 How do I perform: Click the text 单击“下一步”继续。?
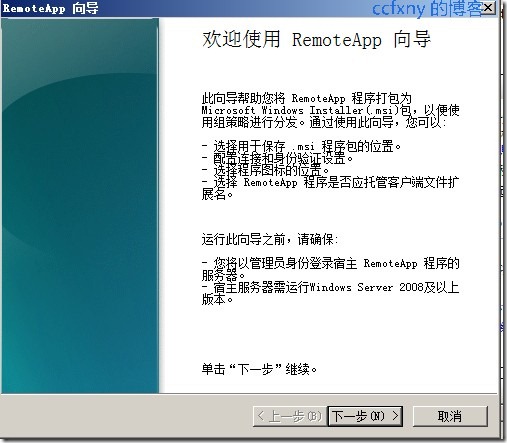point(259,369)
